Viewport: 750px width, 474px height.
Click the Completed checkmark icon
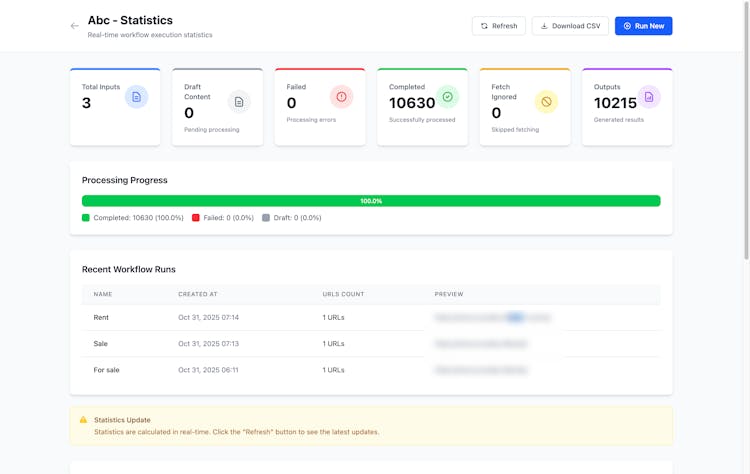[x=447, y=97]
